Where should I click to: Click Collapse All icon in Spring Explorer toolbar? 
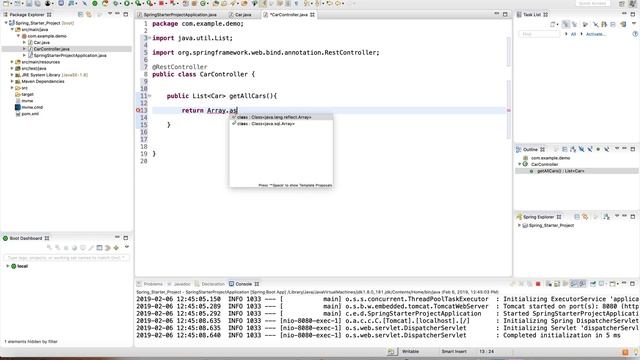point(577,217)
